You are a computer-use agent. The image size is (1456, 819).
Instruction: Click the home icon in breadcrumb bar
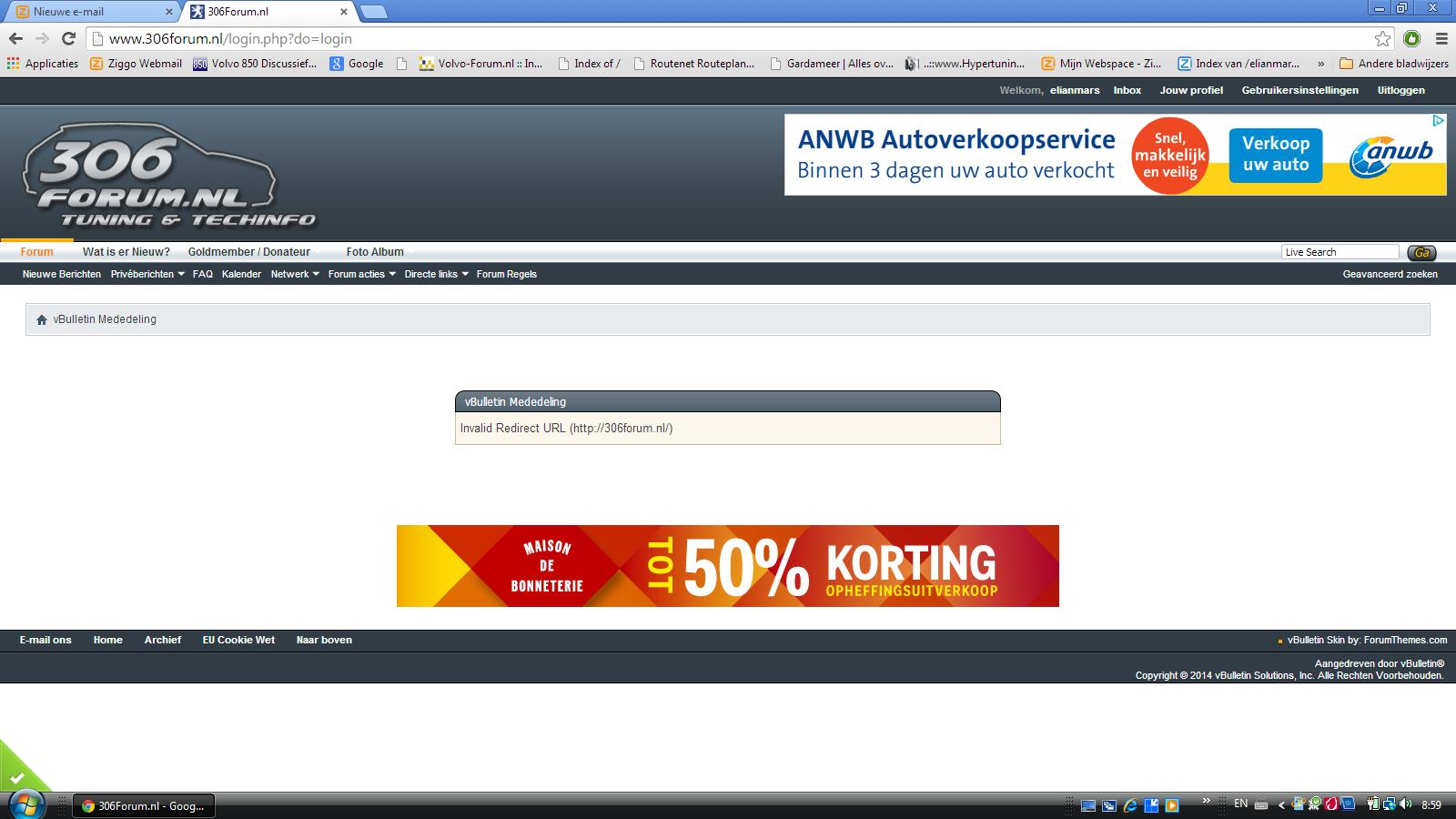pos(41,319)
